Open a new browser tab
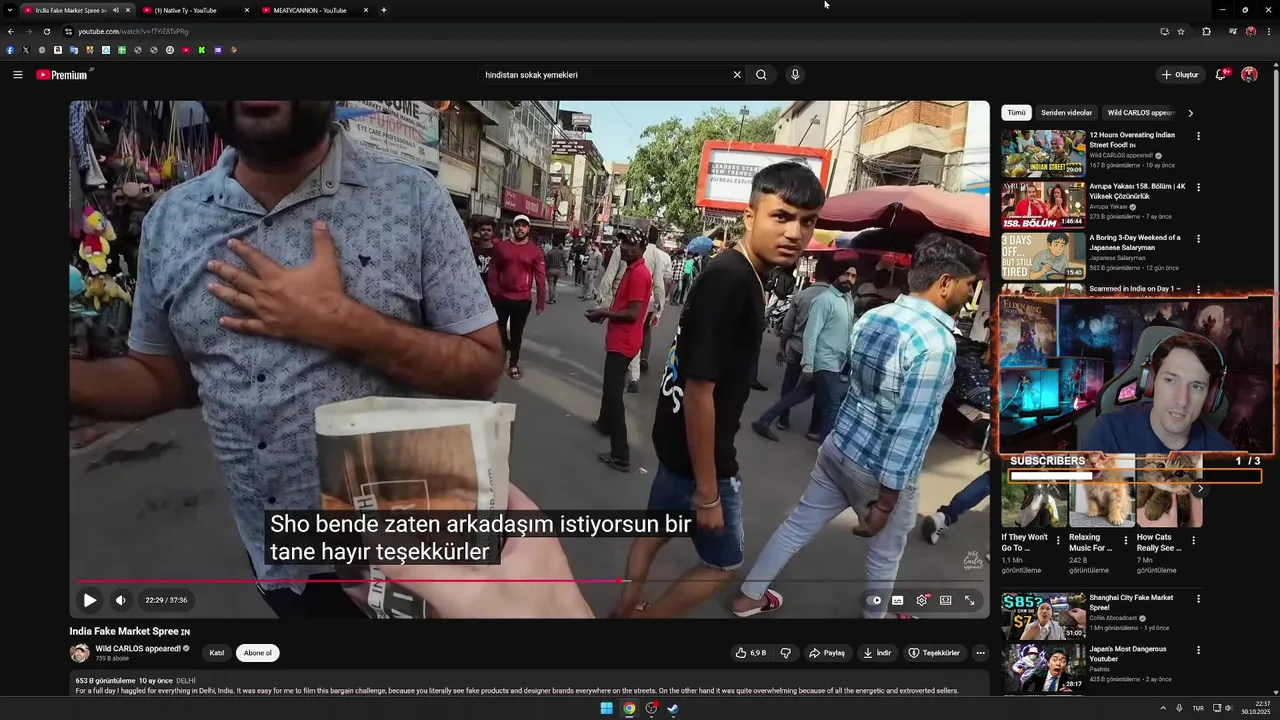1280x720 pixels. click(384, 10)
